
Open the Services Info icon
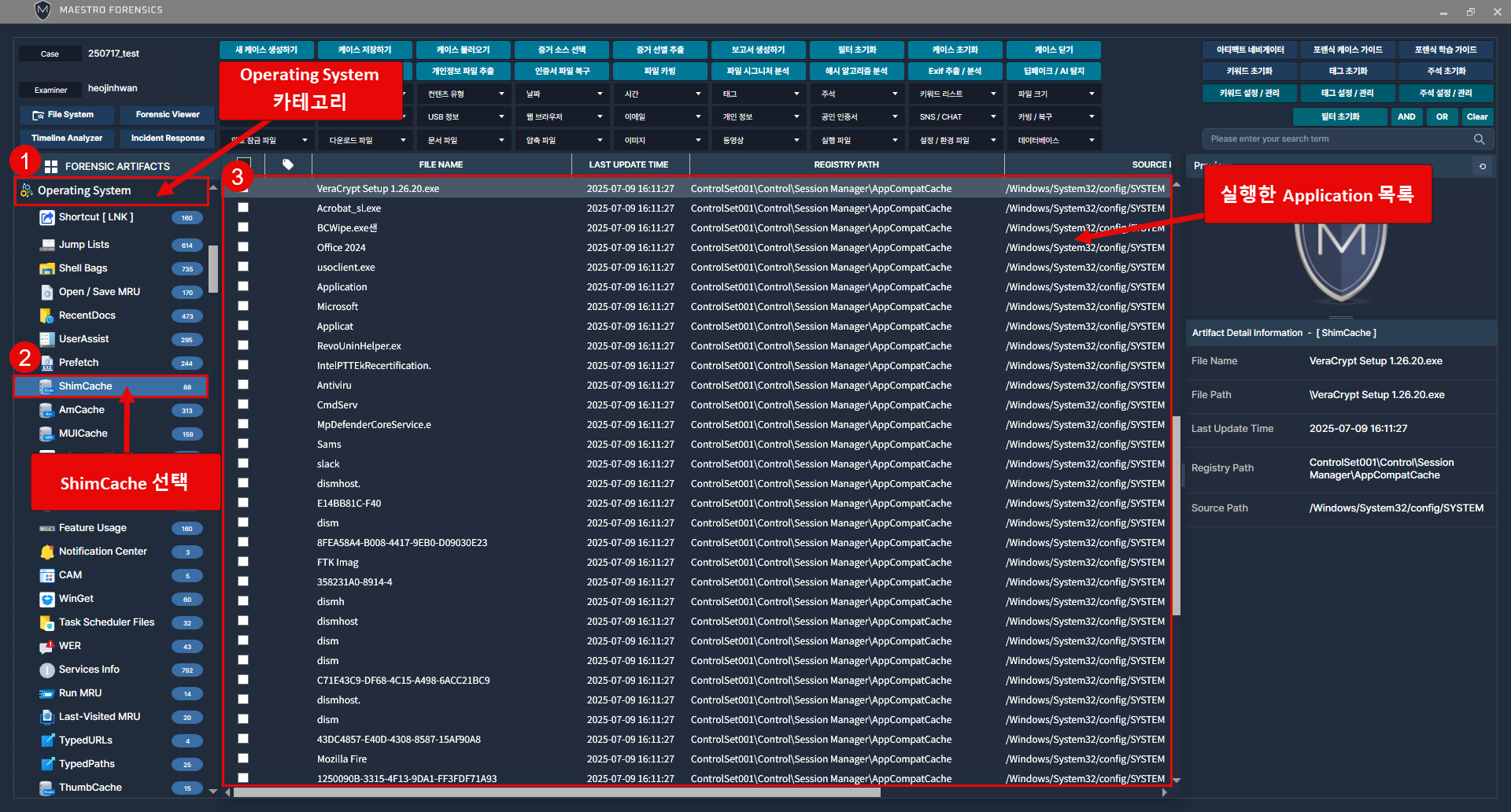point(47,670)
